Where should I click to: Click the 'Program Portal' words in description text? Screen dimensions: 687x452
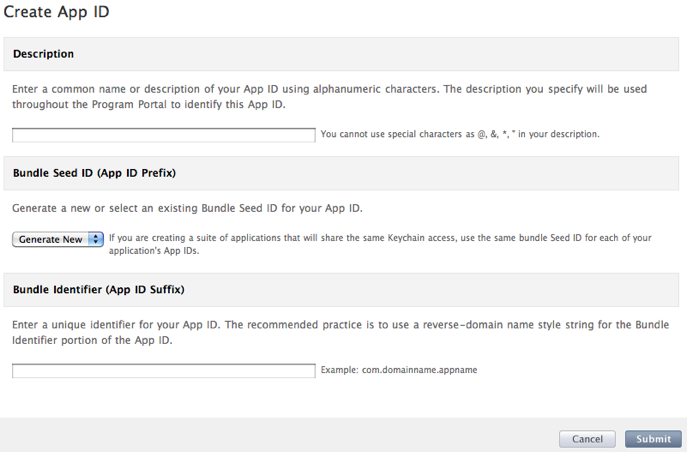pyautogui.click(x=129, y=105)
